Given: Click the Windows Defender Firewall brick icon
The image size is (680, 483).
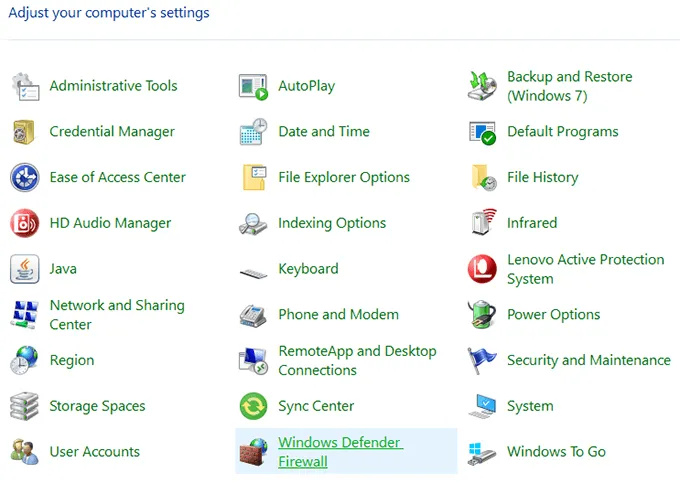Looking at the screenshot, I should pyautogui.click(x=254, y=452).
